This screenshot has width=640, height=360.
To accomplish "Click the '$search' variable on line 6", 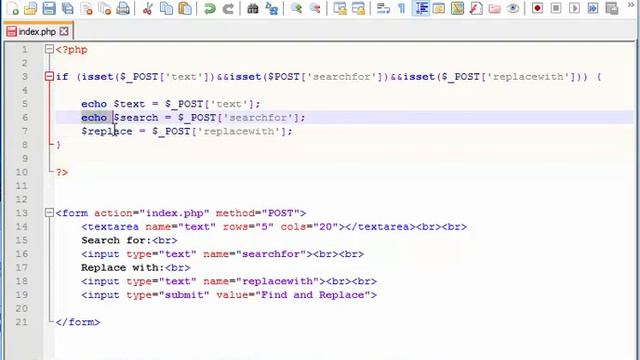I will 136,118.
